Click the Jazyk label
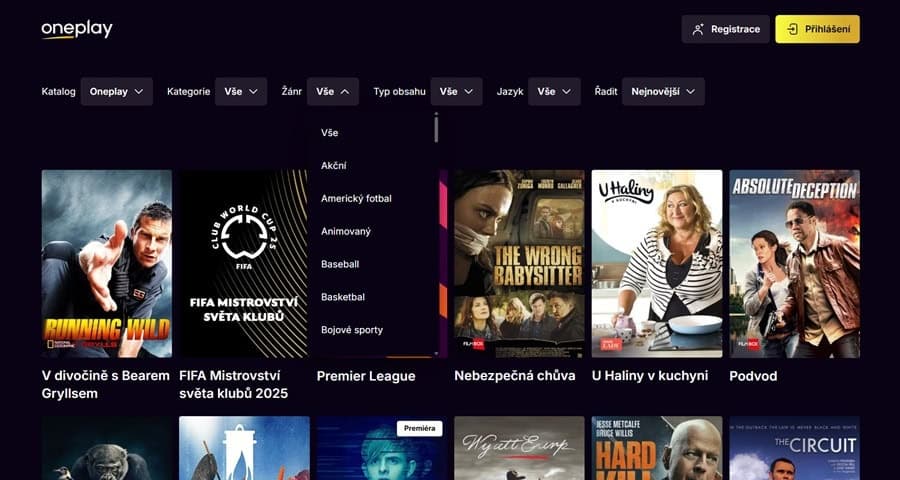This screenshot has height=480, width=900. pos(510,91)
